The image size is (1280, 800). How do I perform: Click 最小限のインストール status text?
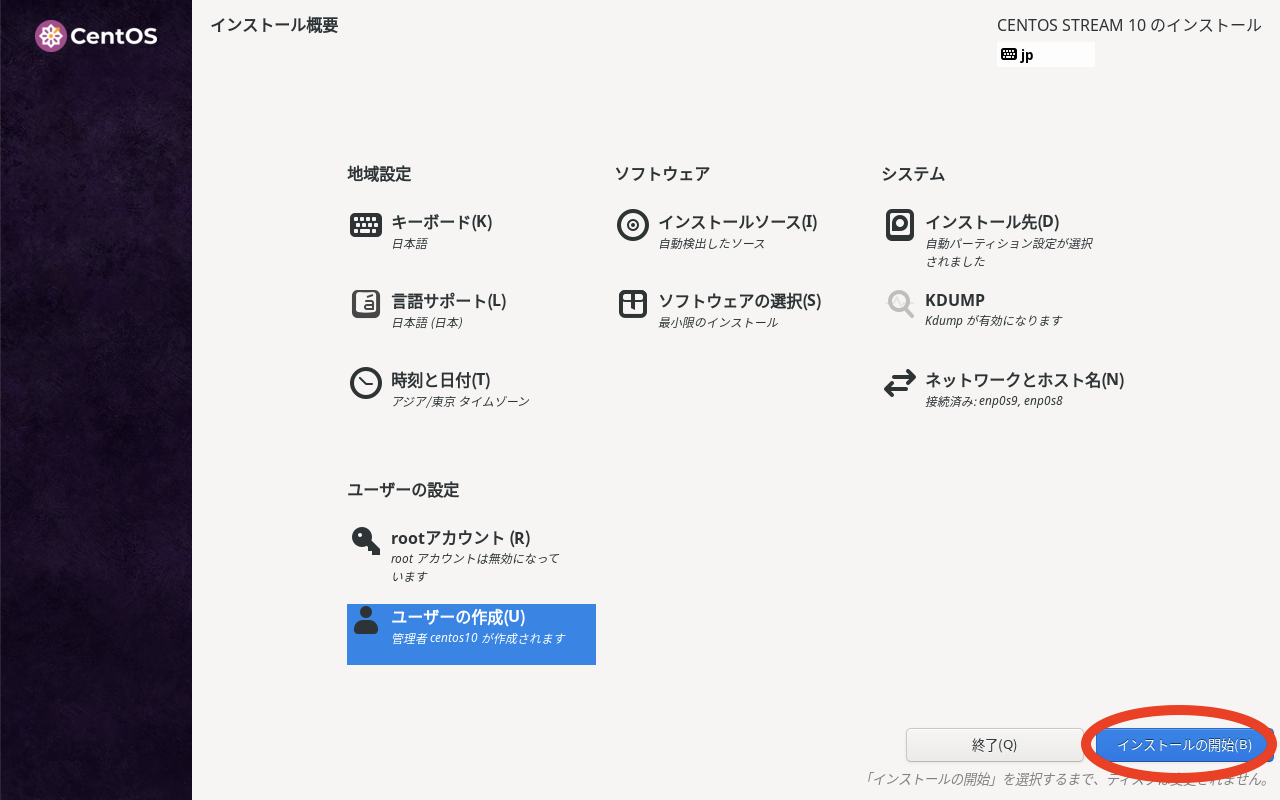pos(718,322)
